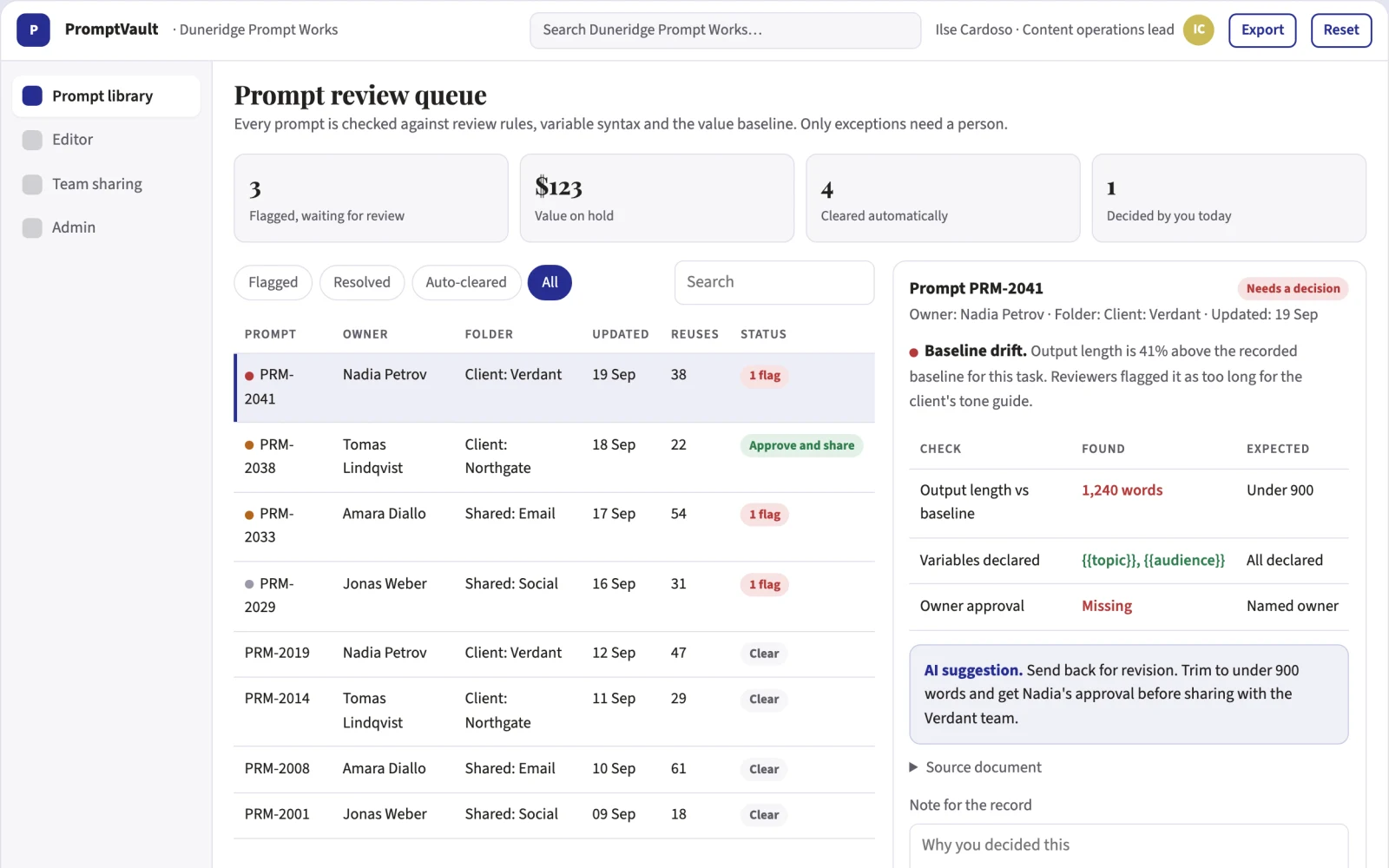
Task: Click the 1 flag badge for Amara Diallo
Action: (x=765, y=515)
